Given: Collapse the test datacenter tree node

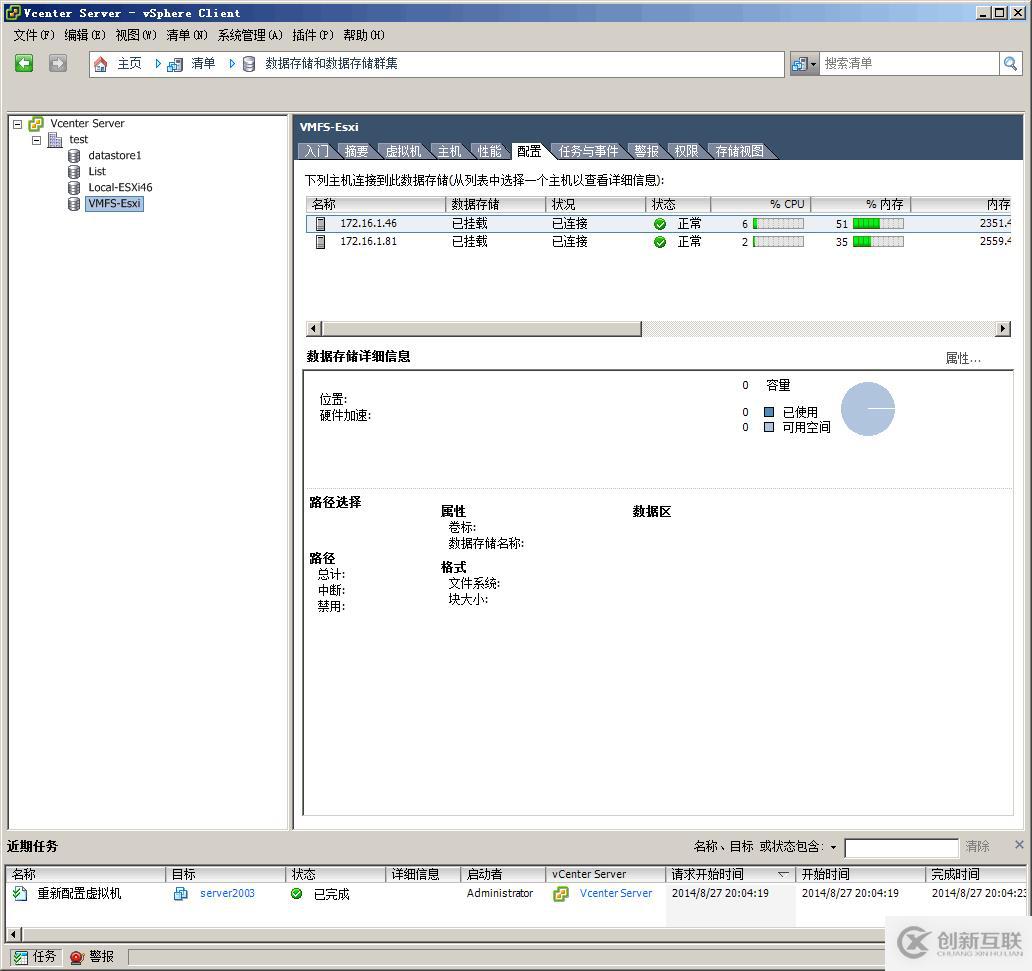Looking at the screenshot, I should point(36,139).
